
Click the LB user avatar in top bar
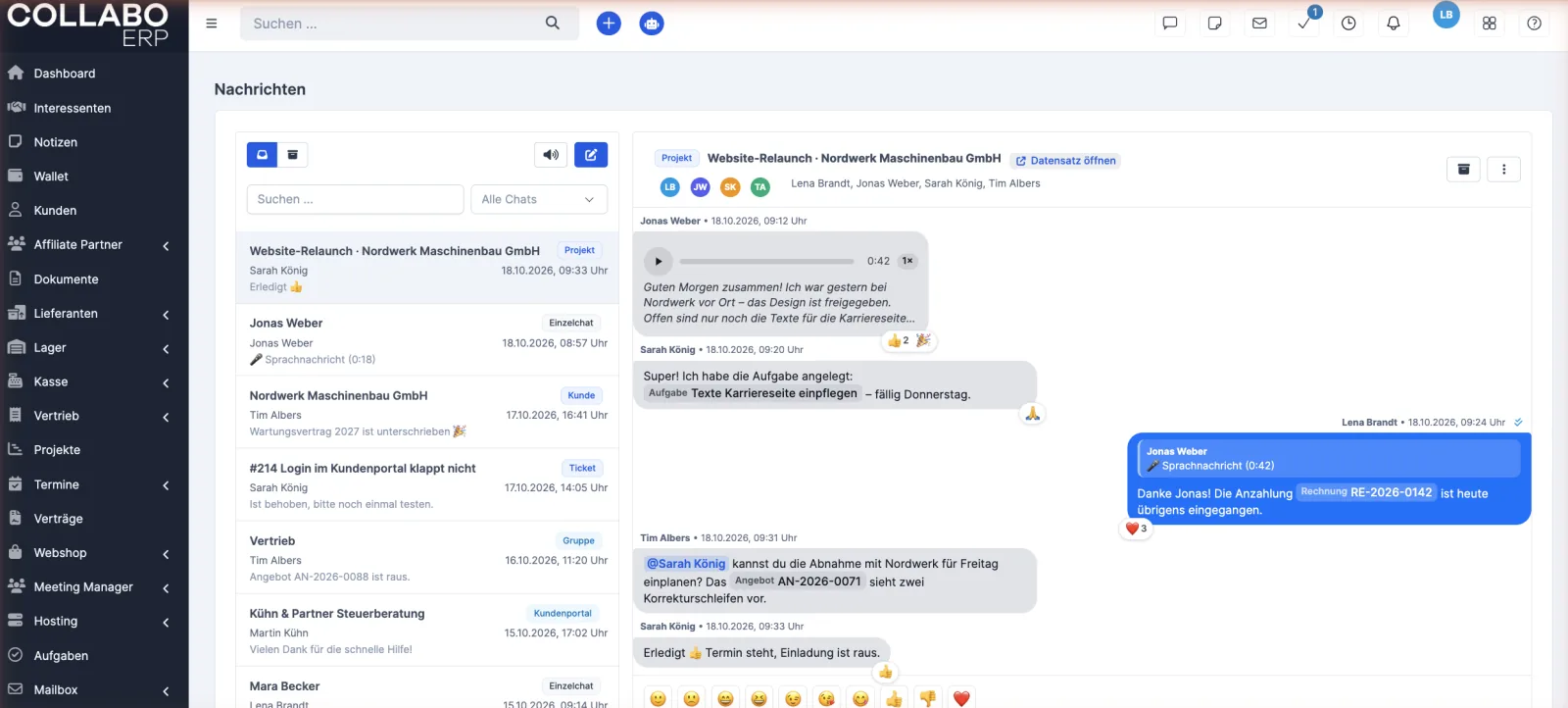[1446, 15]
